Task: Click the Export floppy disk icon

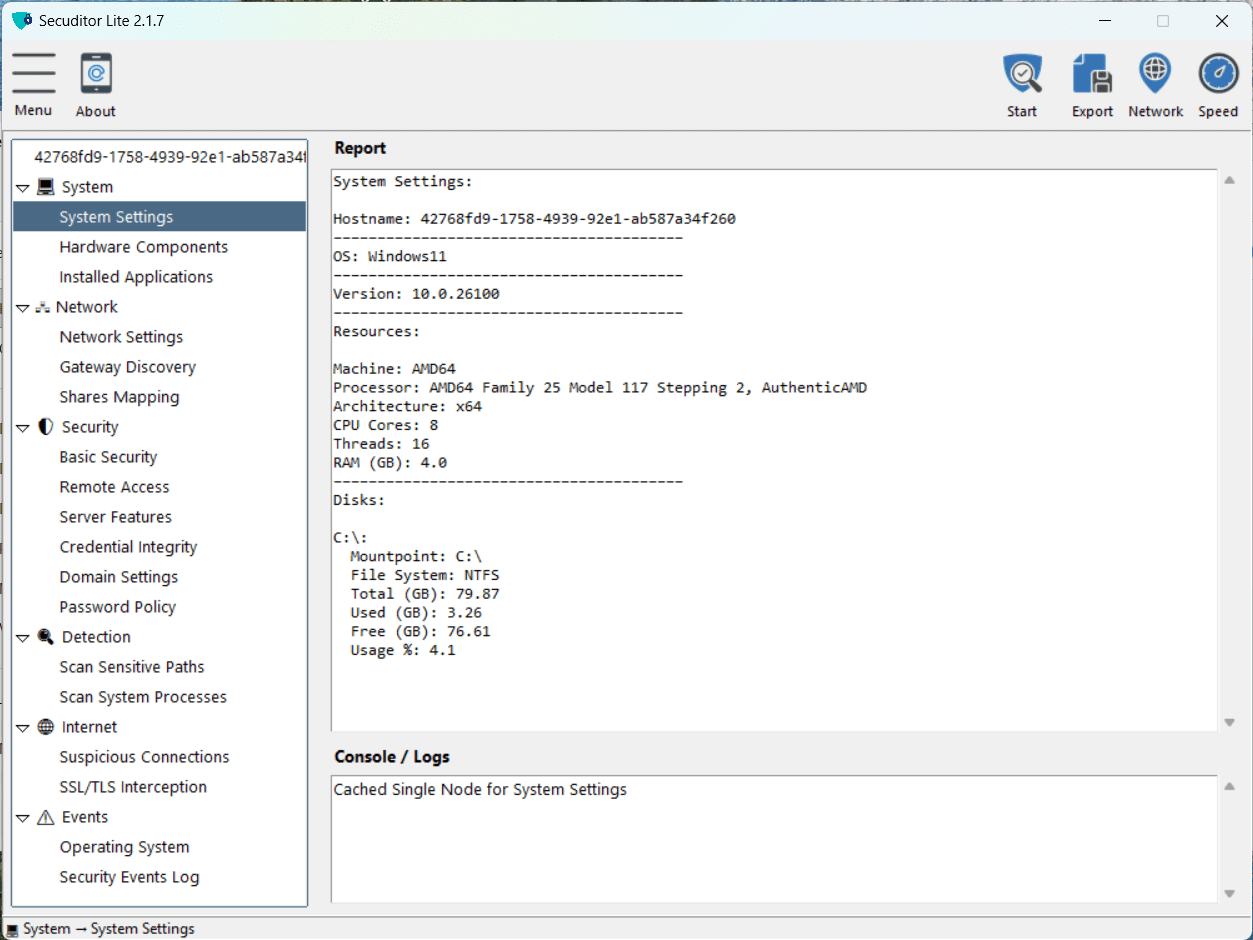Action: (x=1092, y=73)
